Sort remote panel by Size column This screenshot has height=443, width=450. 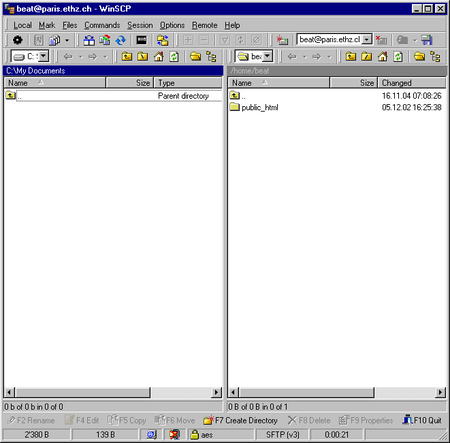tap(354, 83)
